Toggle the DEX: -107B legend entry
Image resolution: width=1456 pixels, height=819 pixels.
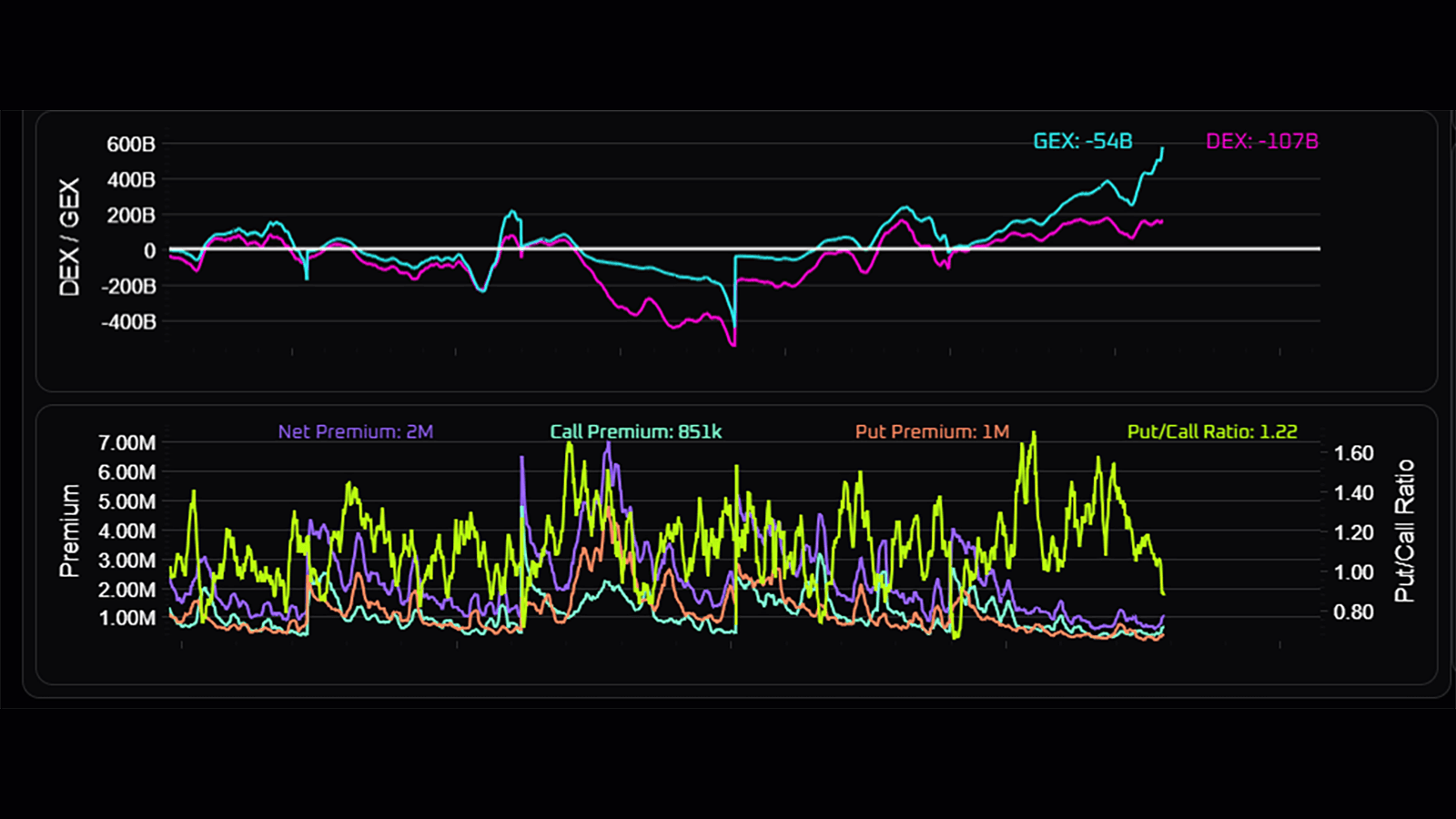point(1261,141)
